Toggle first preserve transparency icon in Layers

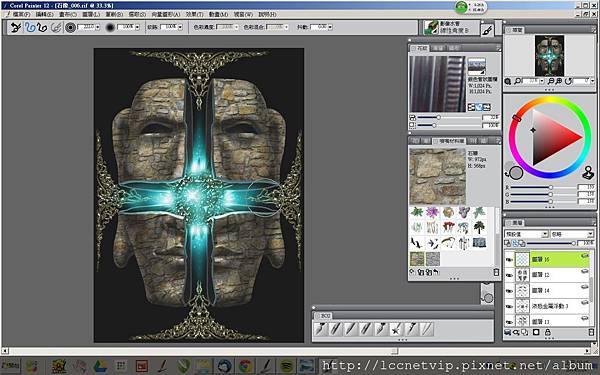tap(508, 243)
